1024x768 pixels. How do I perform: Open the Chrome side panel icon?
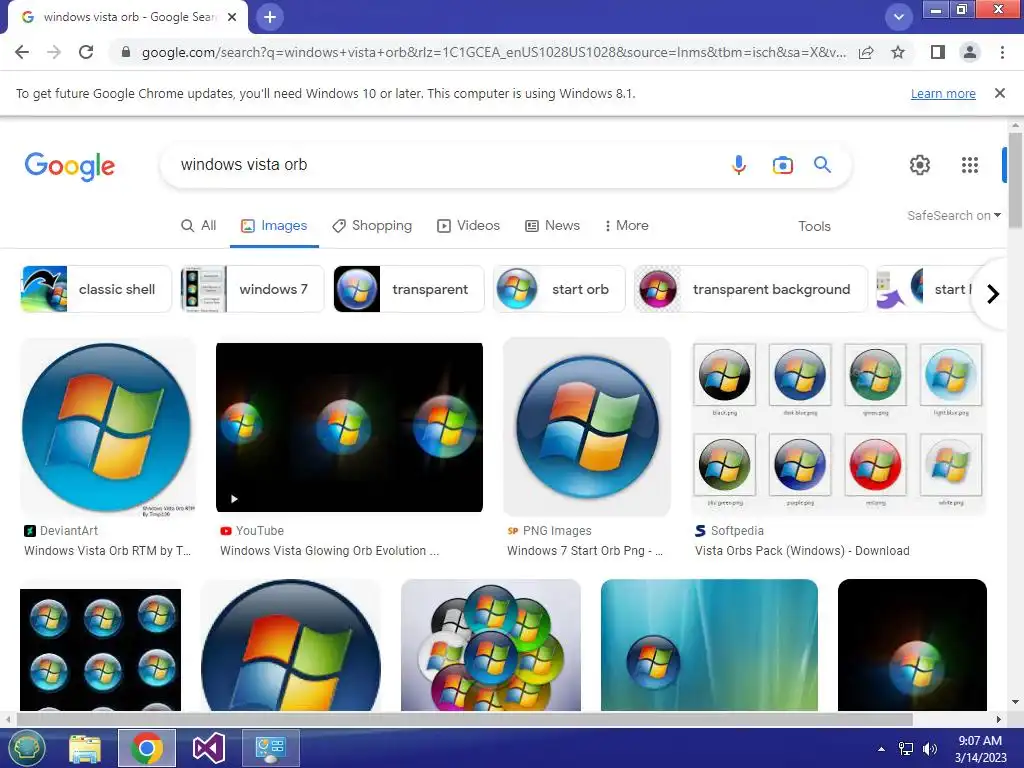tap(938, 52)
